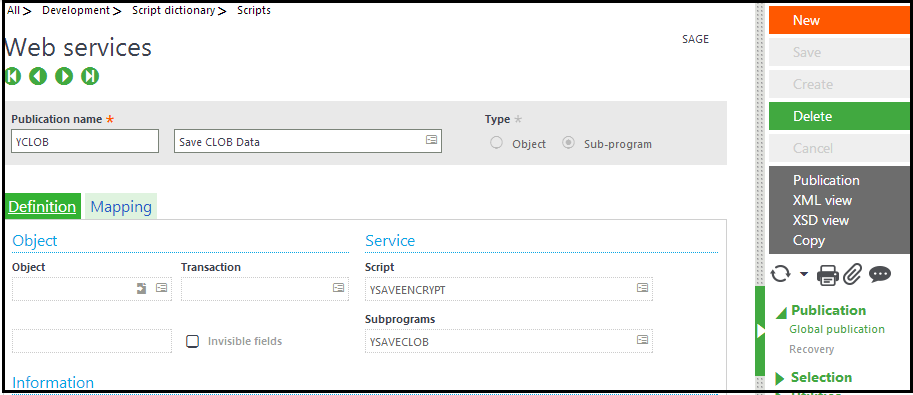The height and width of the screenshot is (395, 913).
Task: Go to the first record
Action: coord(13,76)
